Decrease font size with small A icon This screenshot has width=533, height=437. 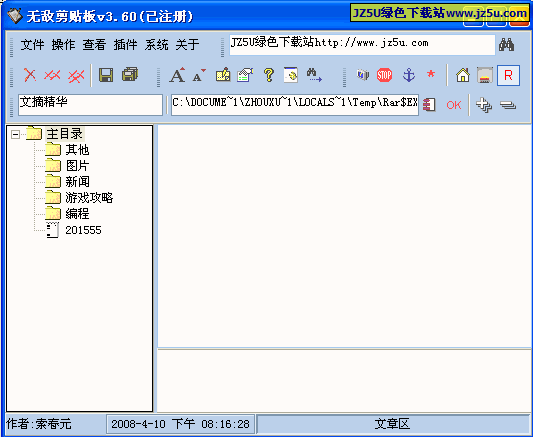(199, 75)
